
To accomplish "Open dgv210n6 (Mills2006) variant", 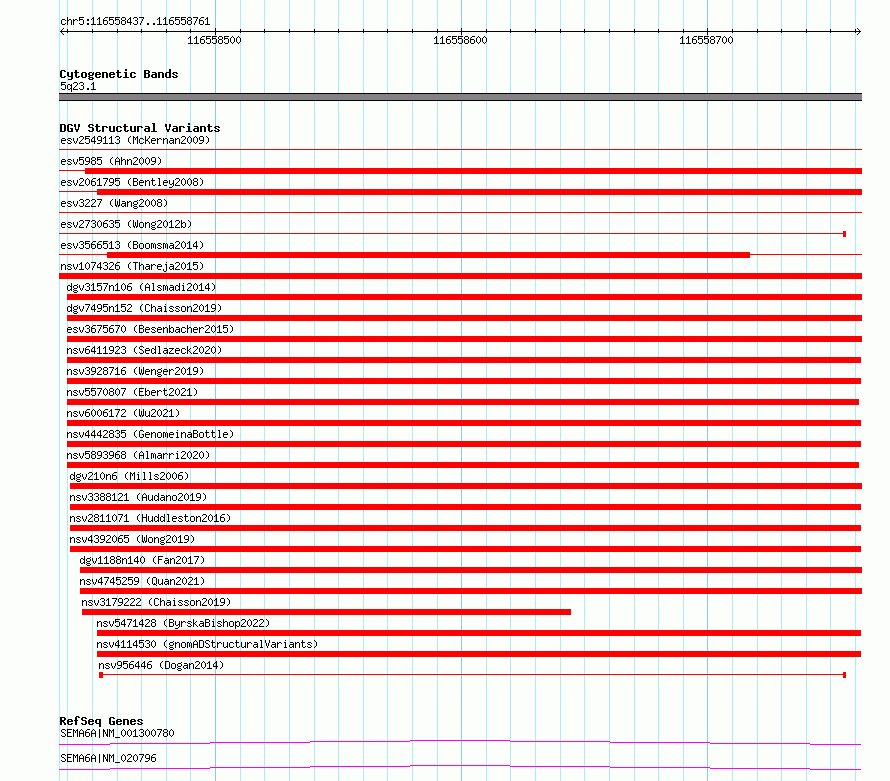I will (x=129, y=476).
